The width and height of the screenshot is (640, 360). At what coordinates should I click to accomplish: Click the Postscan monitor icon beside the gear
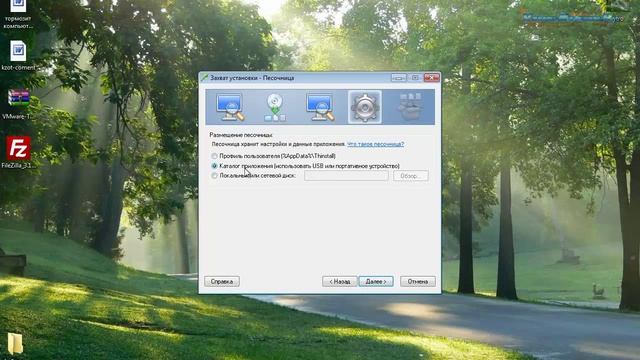(320, 107)
